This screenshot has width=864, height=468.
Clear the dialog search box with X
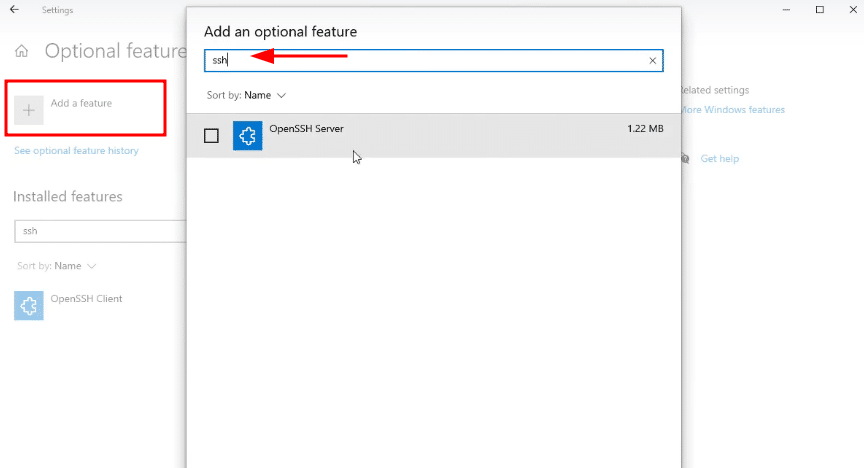click(x=653, y=61)
